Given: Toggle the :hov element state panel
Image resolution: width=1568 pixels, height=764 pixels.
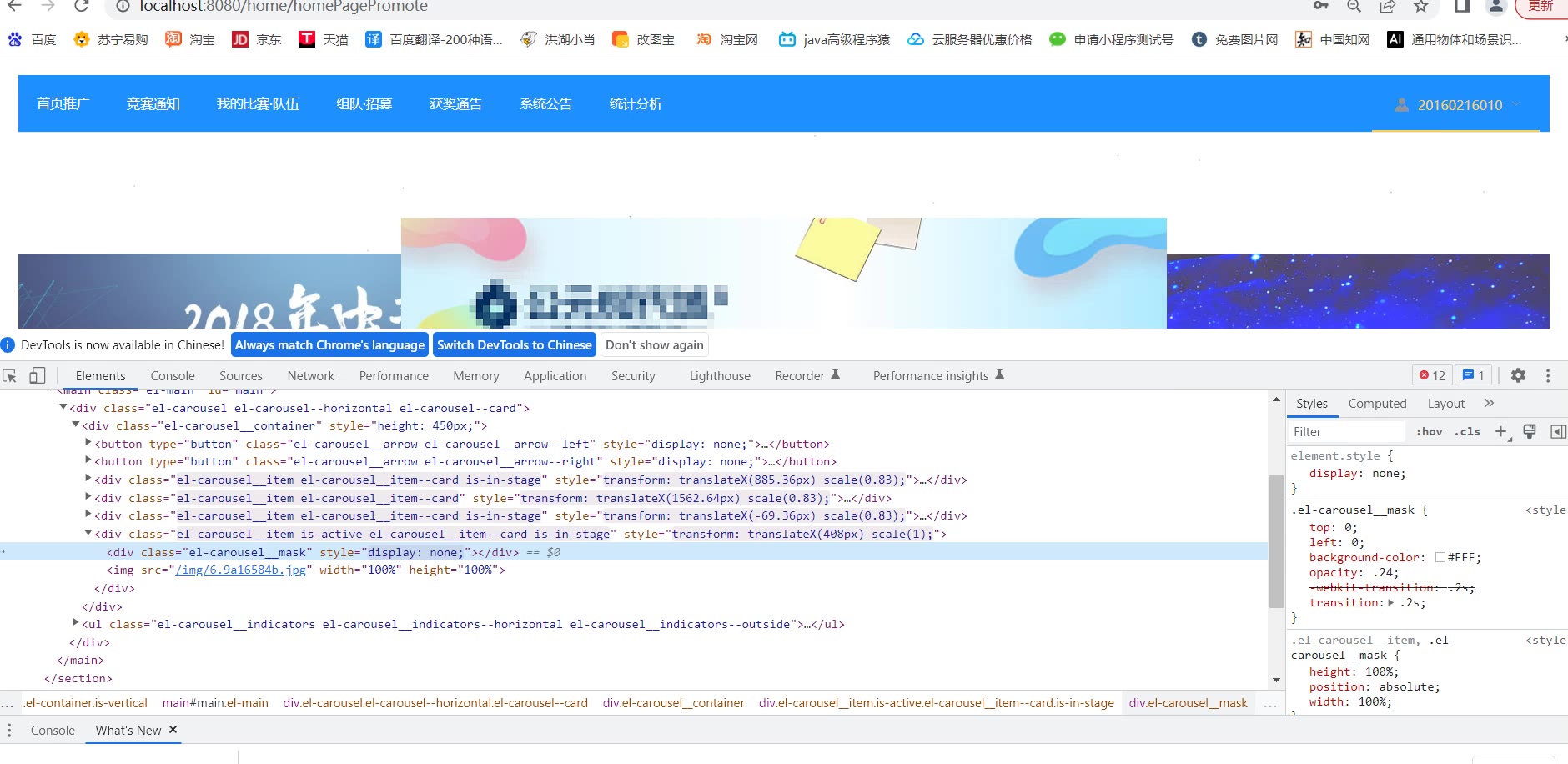Looking at the screenshot, I should tap(1429, 432).
